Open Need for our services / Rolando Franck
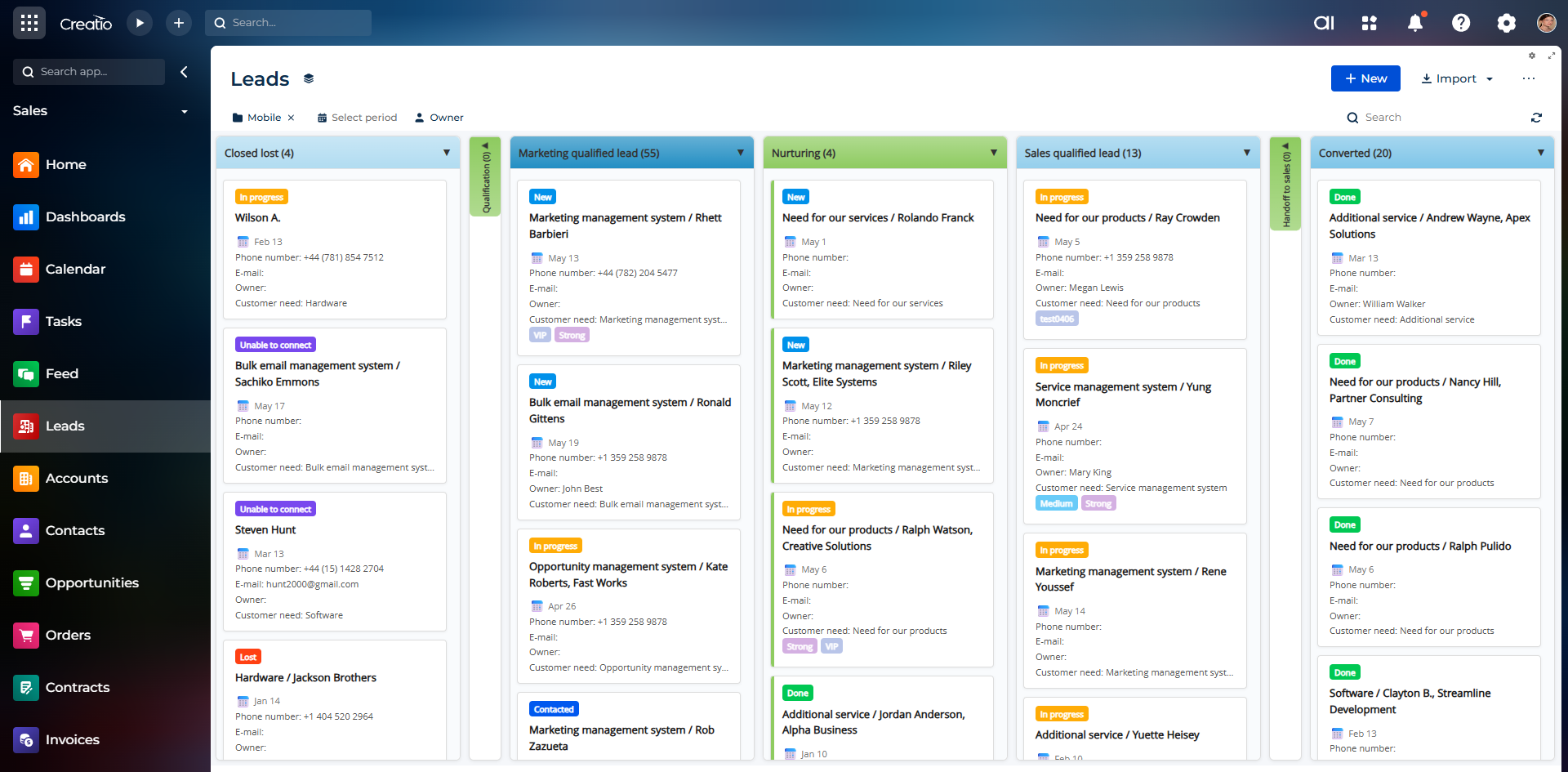This screenshot has height=772, width=1568. click(x=878, y=218)
